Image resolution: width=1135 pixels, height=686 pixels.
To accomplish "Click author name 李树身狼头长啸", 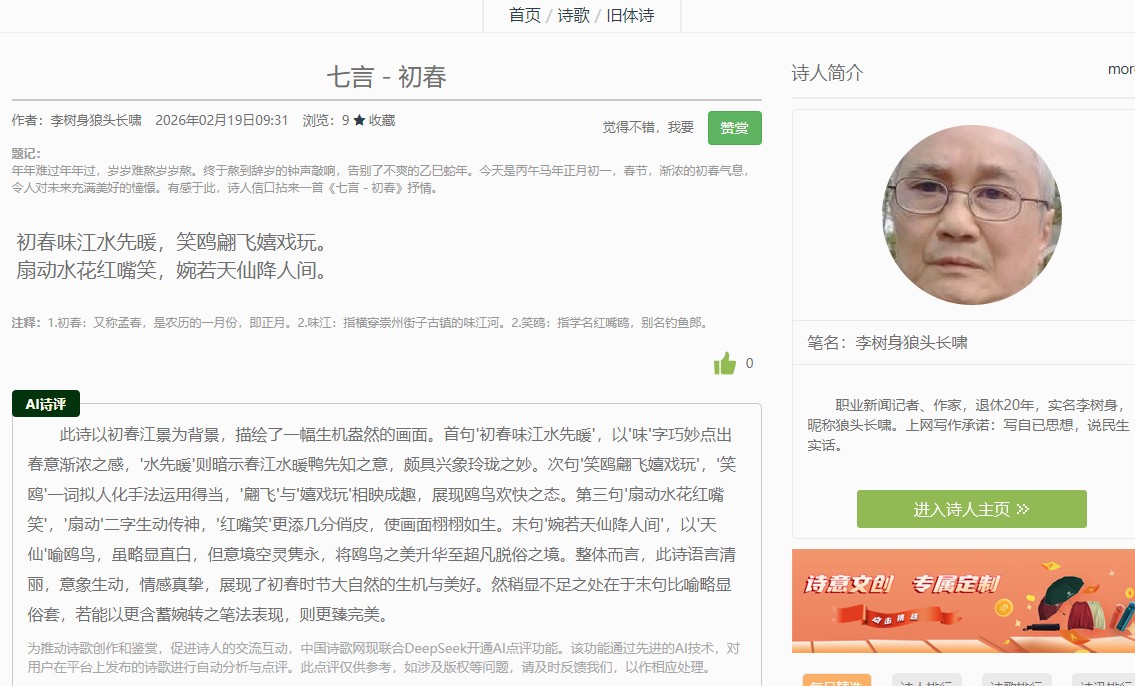I will coord(96,120).
